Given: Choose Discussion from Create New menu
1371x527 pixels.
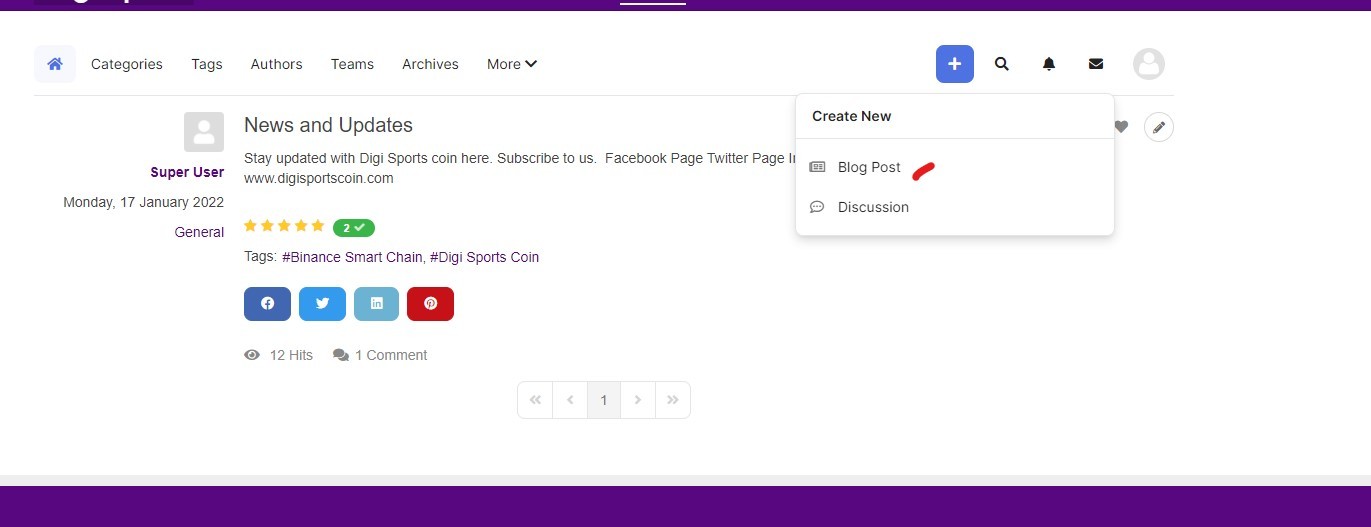Looking at the screenshot, I should [x=872, y=207].
